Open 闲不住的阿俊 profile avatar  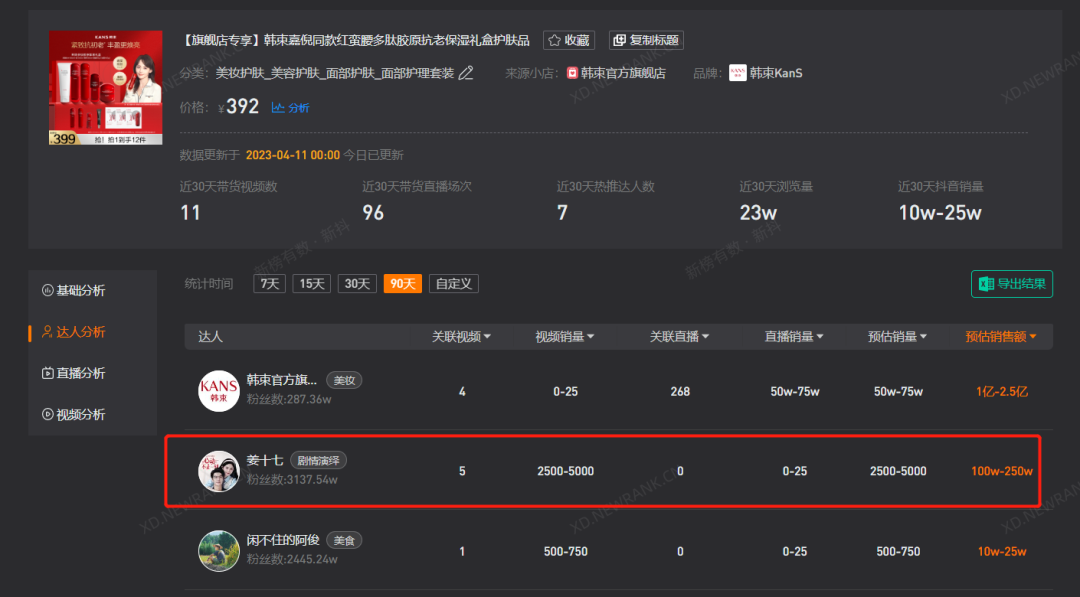coord(218,551)
